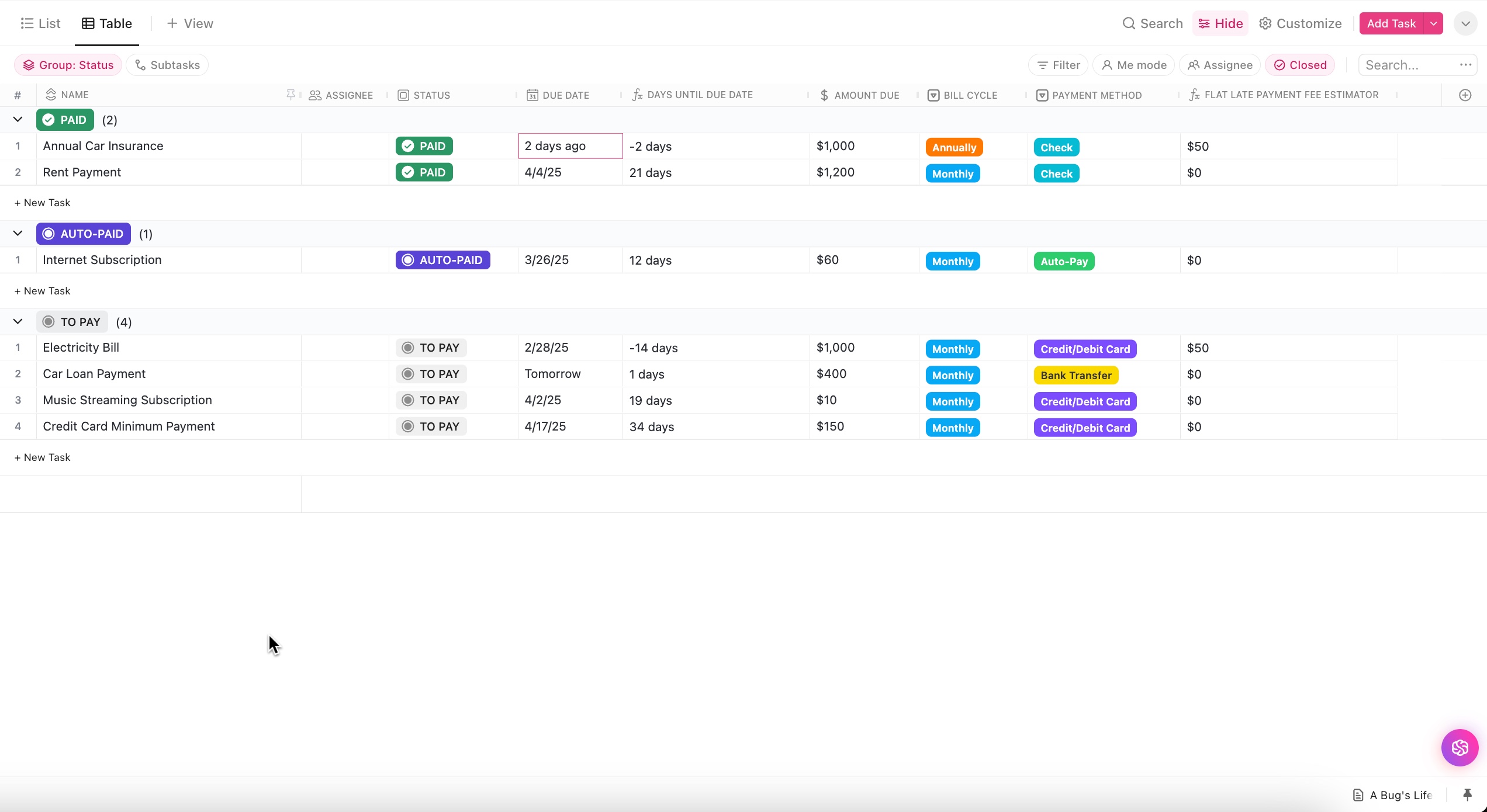Click the search options ellipsis icon
The height and width of the screenshot is (812, 1487).
pyautogui.click(x=1465, y=65)
